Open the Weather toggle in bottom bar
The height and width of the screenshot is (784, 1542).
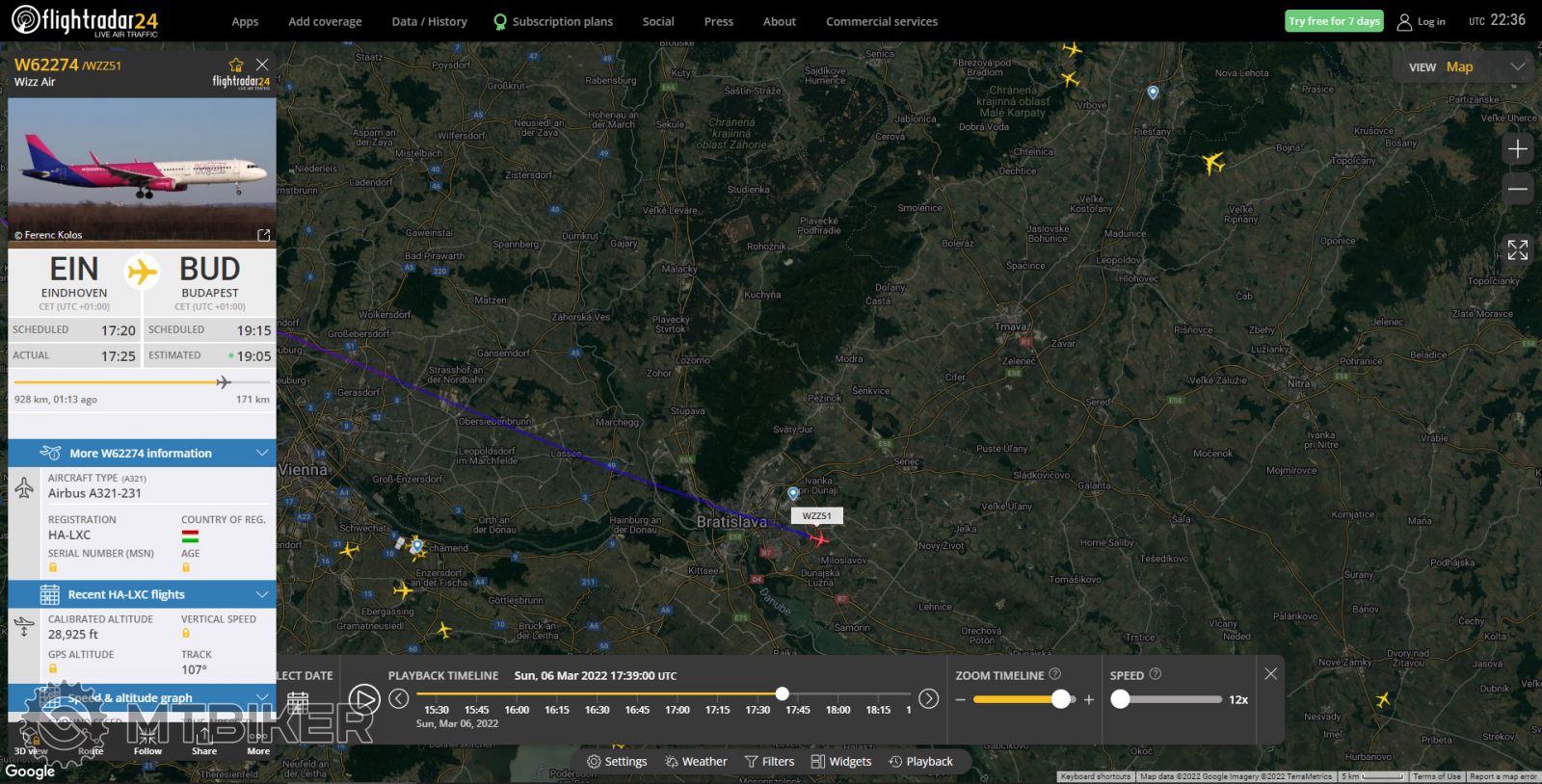696,762
